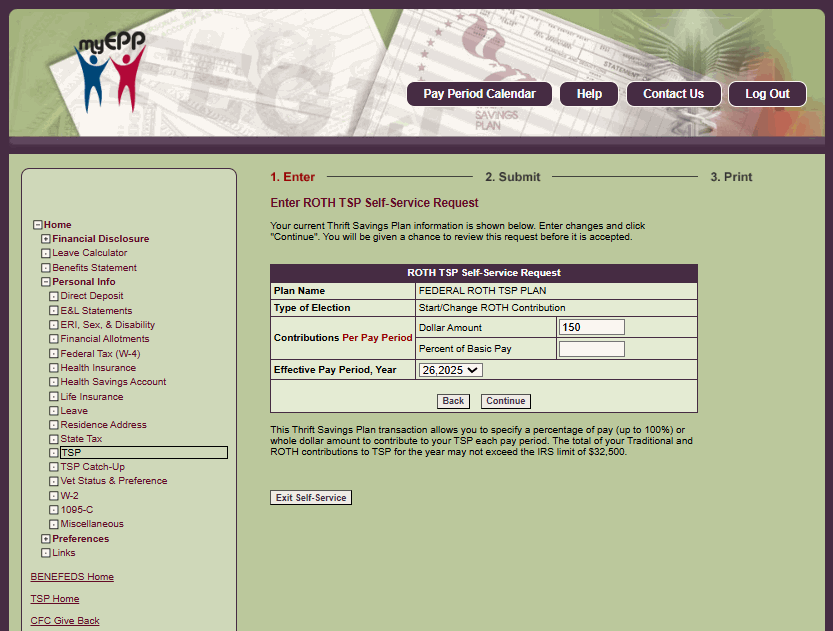Click the icon beside Life Insurance
833x631 pixels.
click(54, 397)
